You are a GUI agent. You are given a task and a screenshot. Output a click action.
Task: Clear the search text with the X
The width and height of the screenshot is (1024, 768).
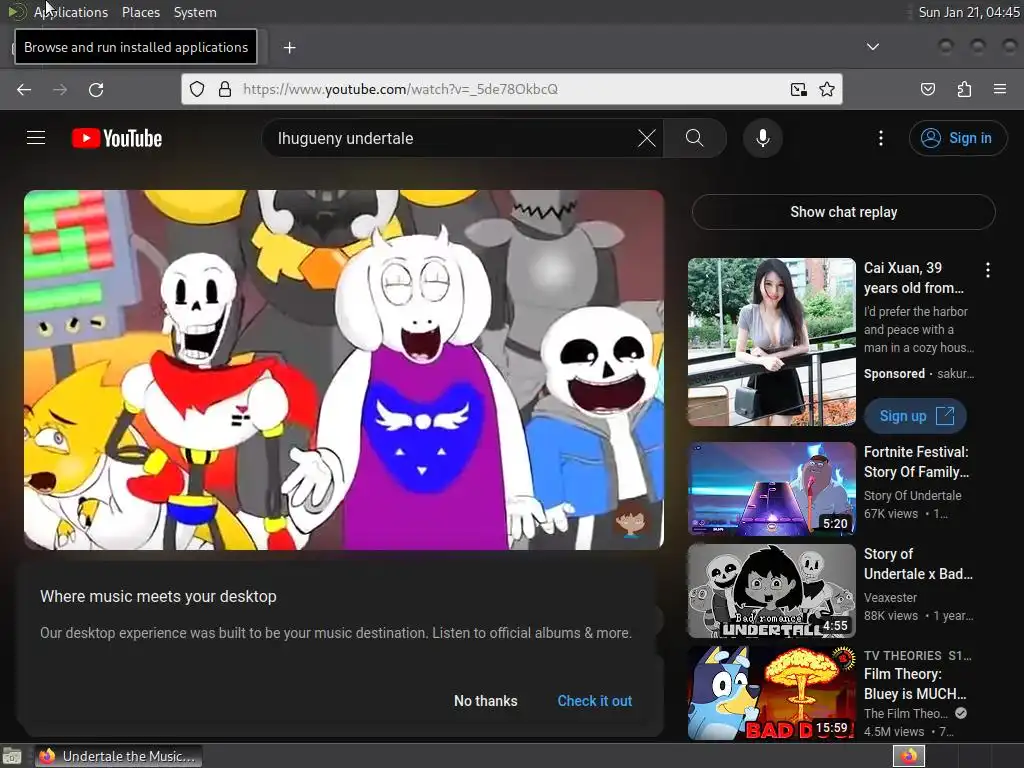[x=647, y=138]
